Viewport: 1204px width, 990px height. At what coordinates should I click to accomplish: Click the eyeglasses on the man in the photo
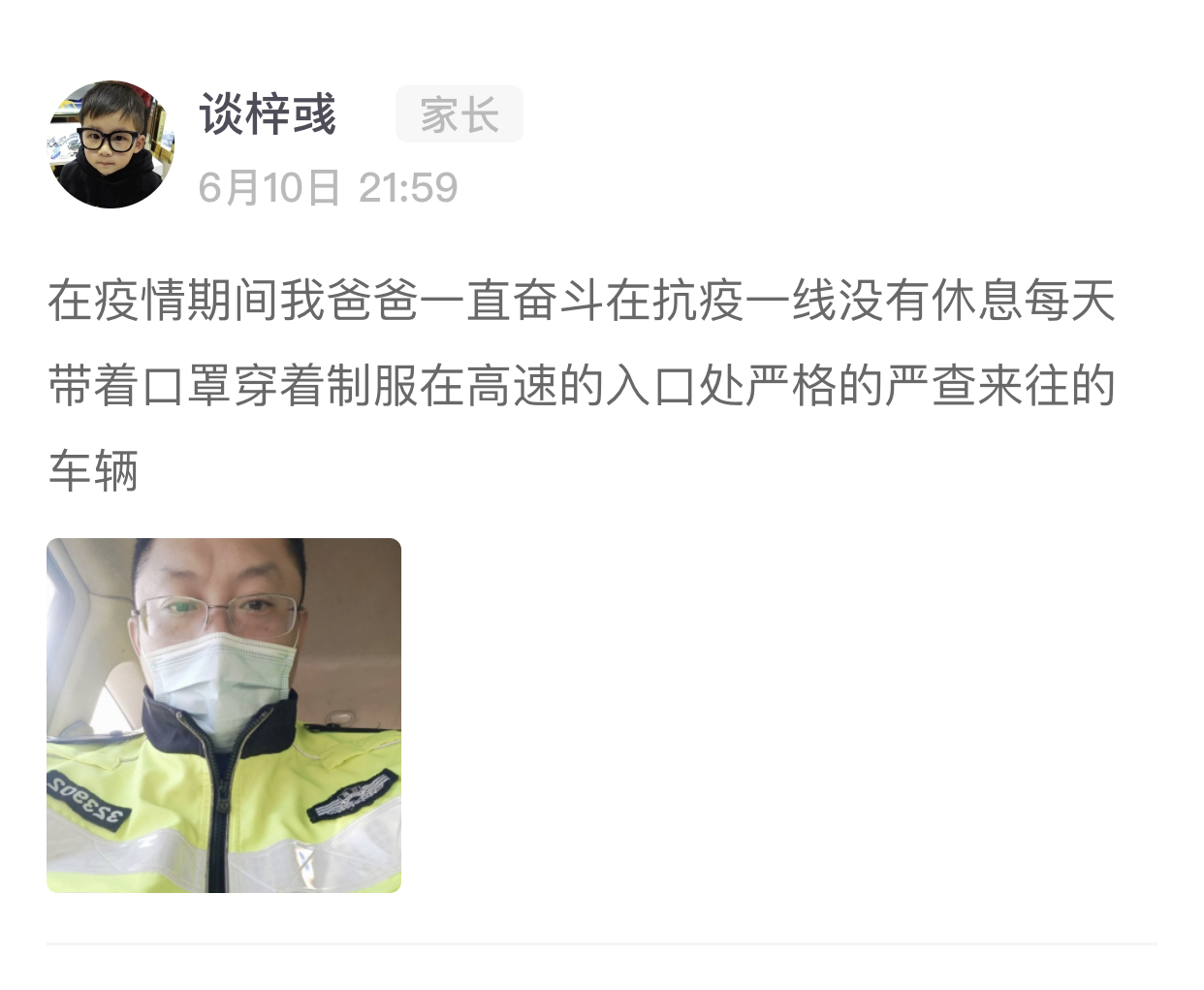tap(219, 617)
